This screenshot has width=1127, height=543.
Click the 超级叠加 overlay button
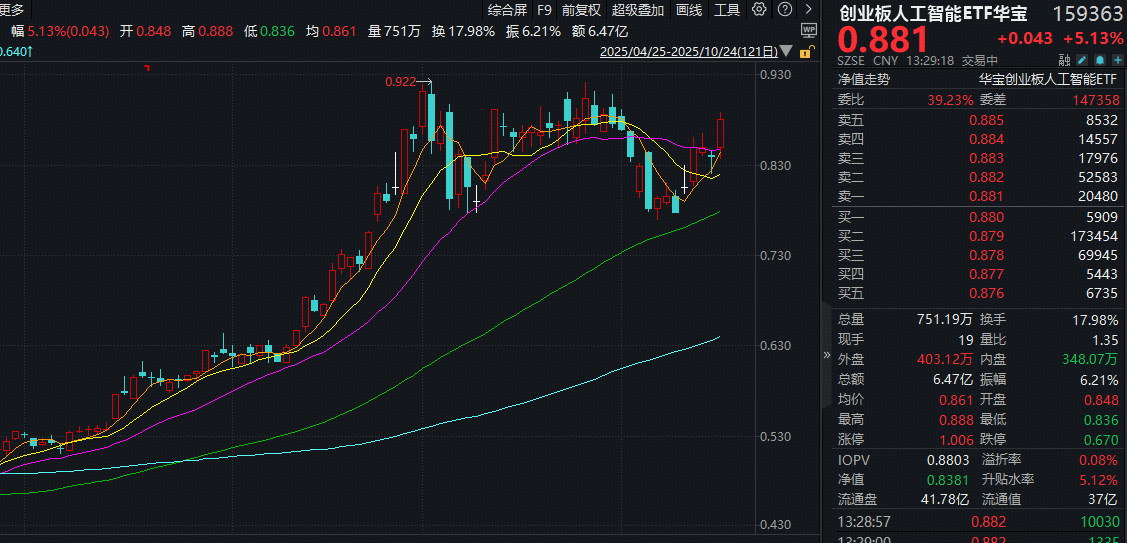click(x=637, y=10)
